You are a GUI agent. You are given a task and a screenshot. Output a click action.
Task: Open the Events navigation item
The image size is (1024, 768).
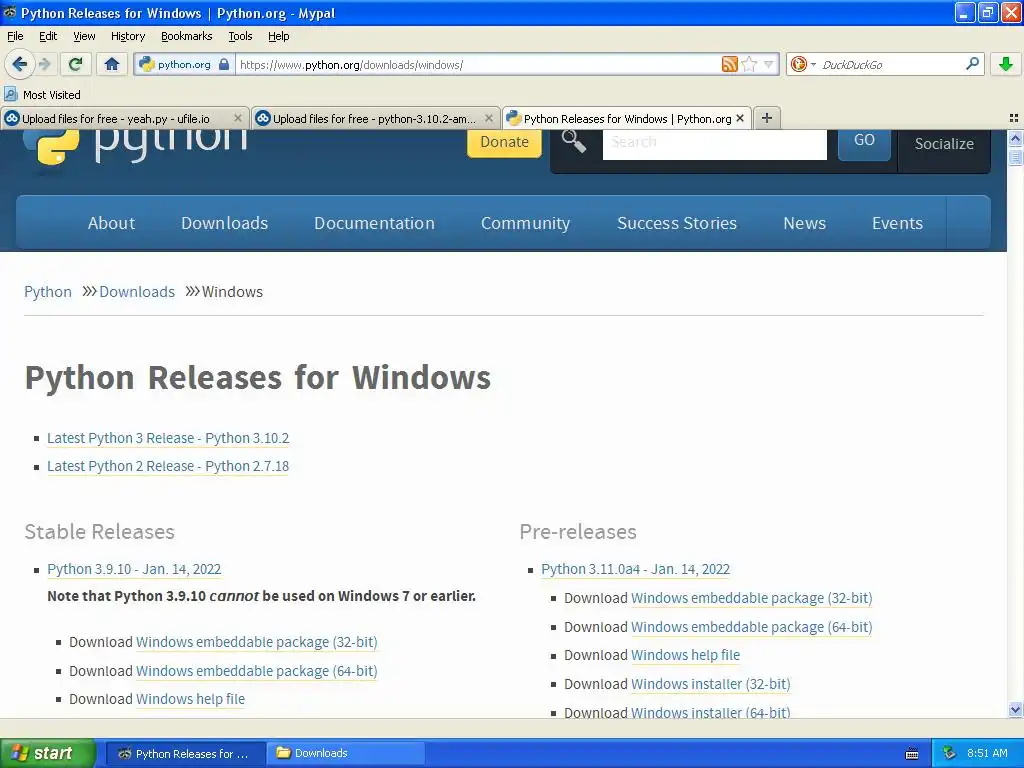coord(897,223)
